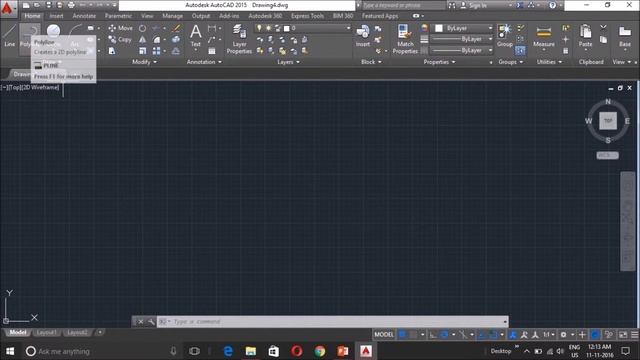
Task: Expand the Layers panel
Action: pyautogui.click(x=288, y=62)
